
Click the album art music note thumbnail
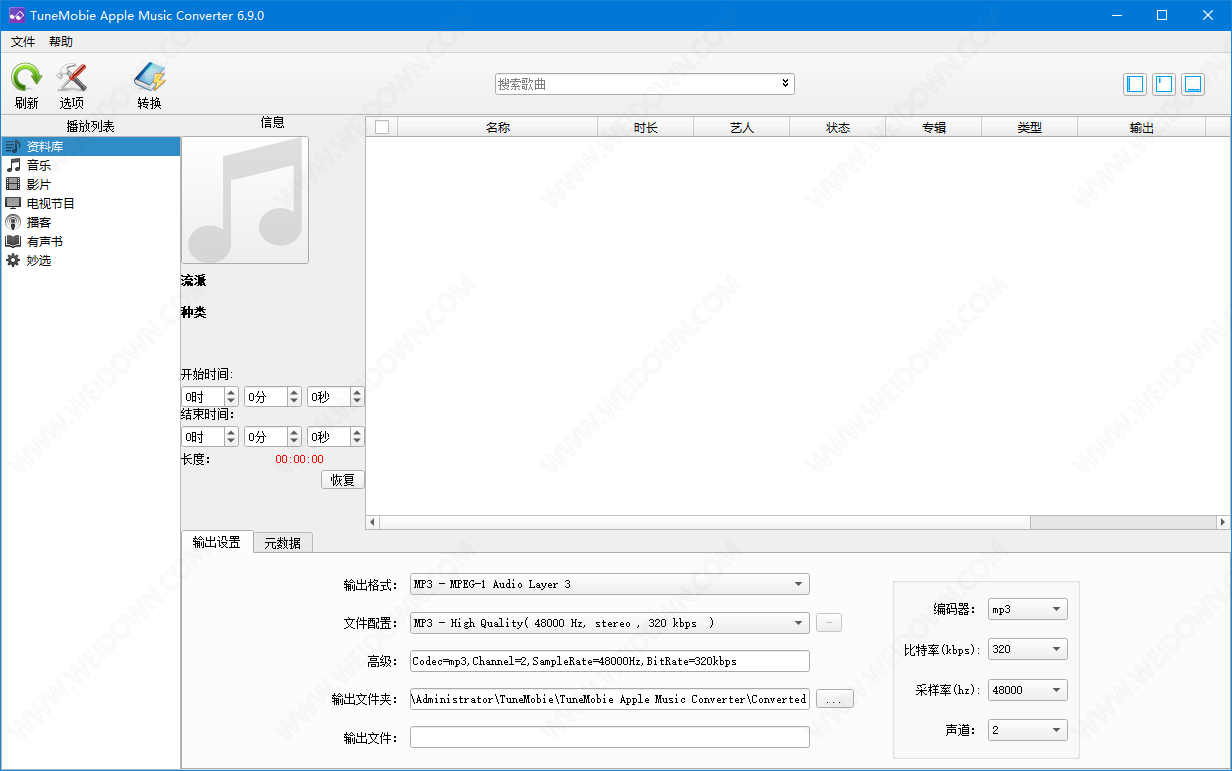click(245, 200)
